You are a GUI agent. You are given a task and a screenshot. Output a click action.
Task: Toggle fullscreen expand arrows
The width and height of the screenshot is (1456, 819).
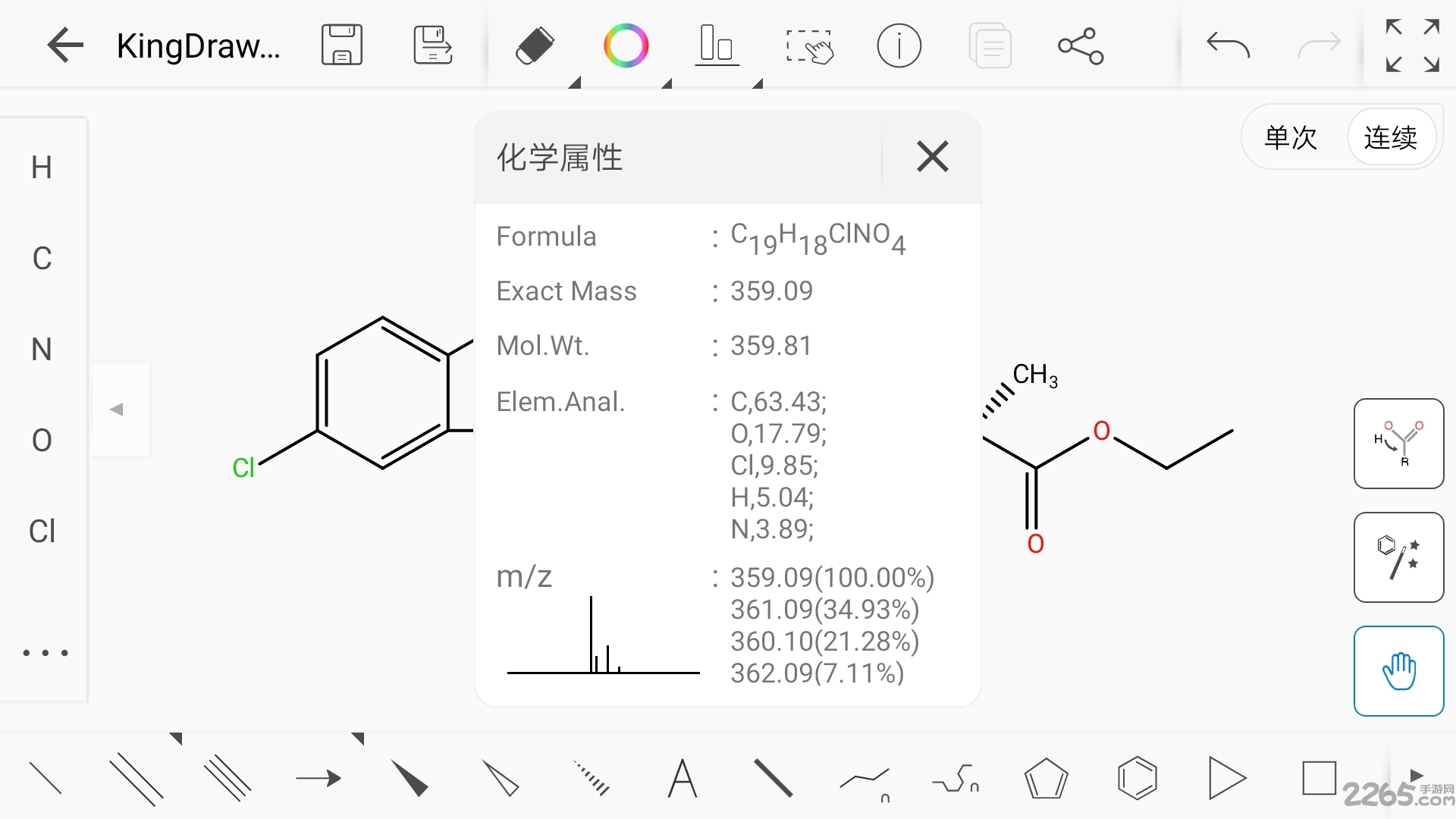(1412, 45)
